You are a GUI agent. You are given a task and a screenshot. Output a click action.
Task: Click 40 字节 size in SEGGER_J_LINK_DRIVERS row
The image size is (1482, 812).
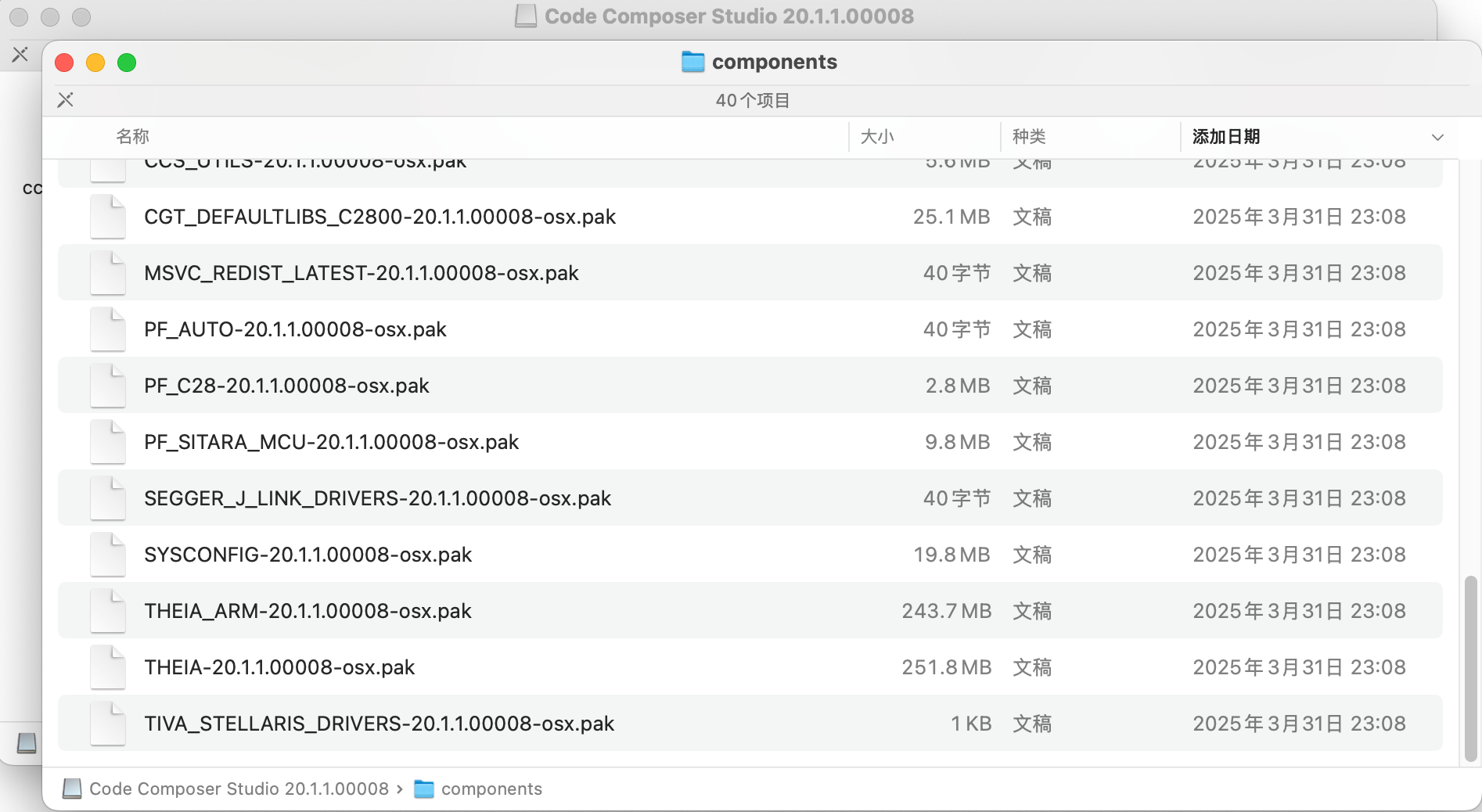click(x=957, y=498)
